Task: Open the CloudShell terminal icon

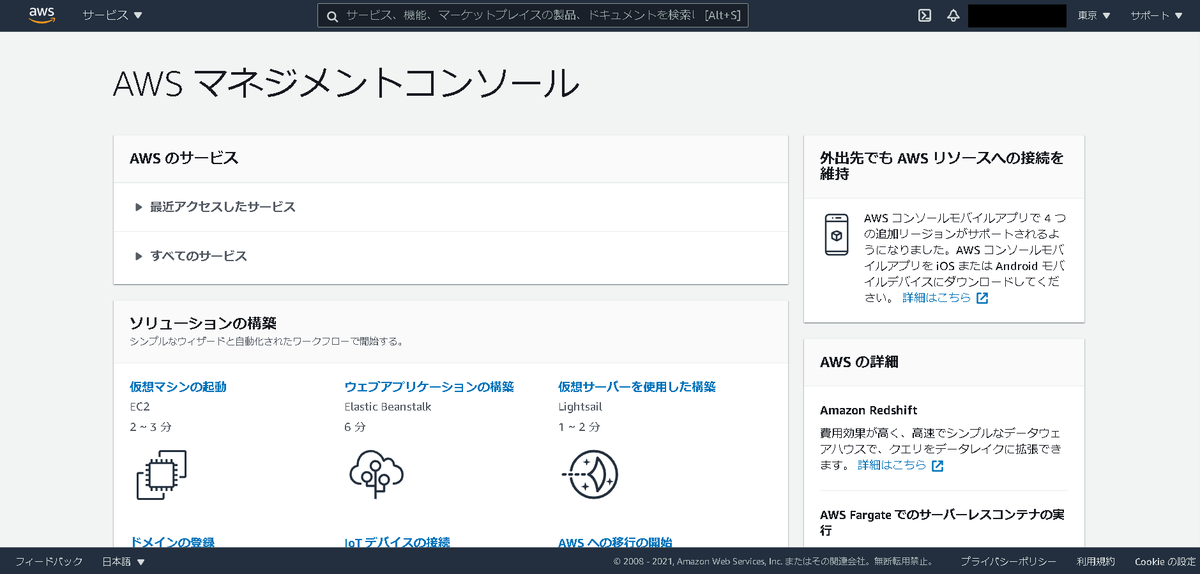Action: (x=925, y=15)
